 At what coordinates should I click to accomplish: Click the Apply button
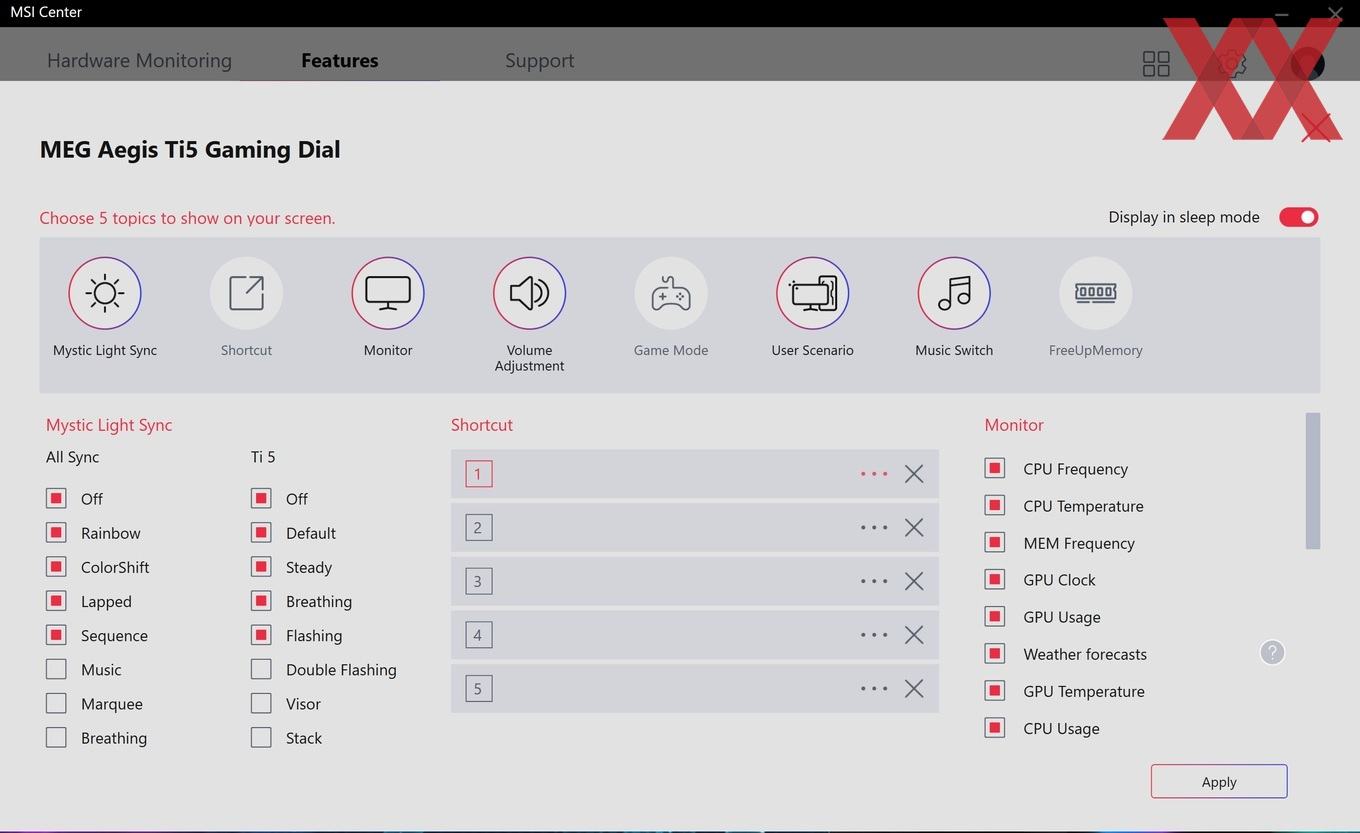[x=1219, y=781]
